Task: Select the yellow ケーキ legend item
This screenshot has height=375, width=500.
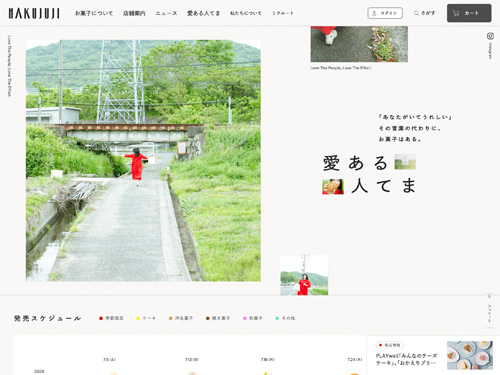Action: pyautogui.click(x=146, y=318)
